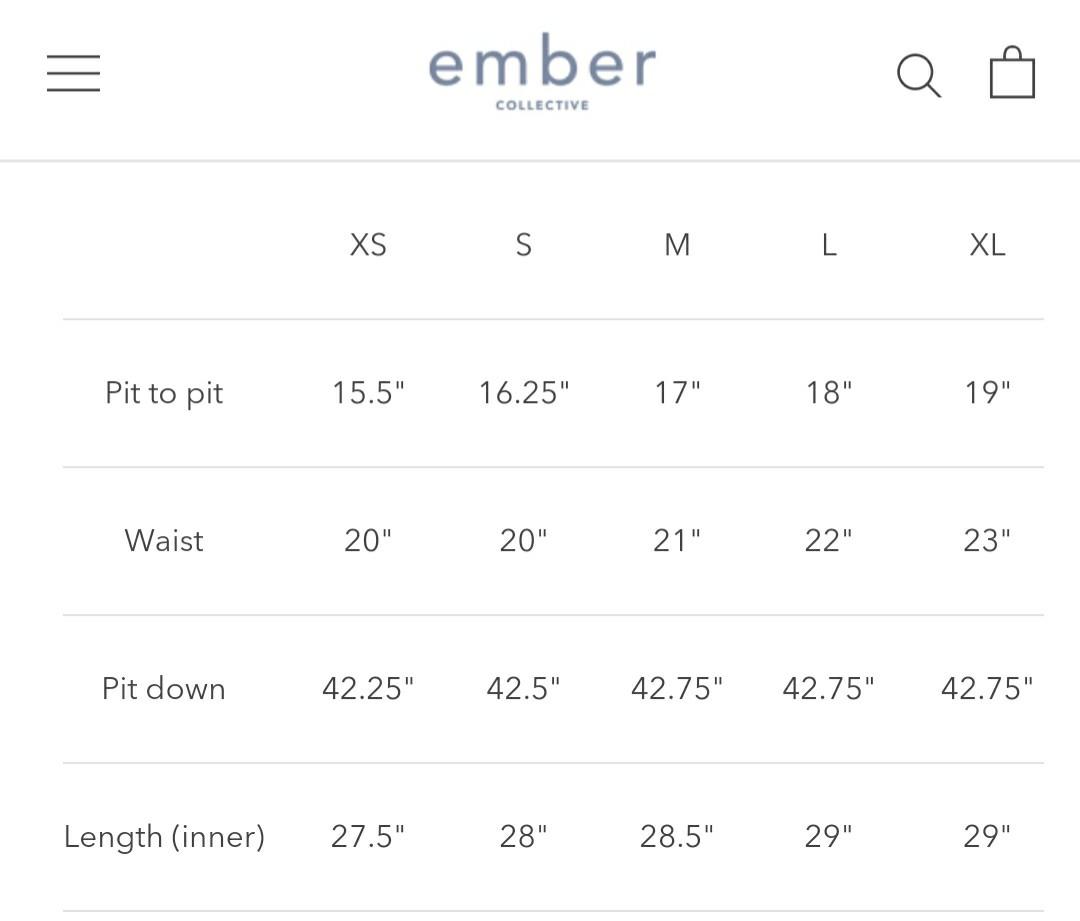Tap the cart icon next to search

coord(1012,72)
